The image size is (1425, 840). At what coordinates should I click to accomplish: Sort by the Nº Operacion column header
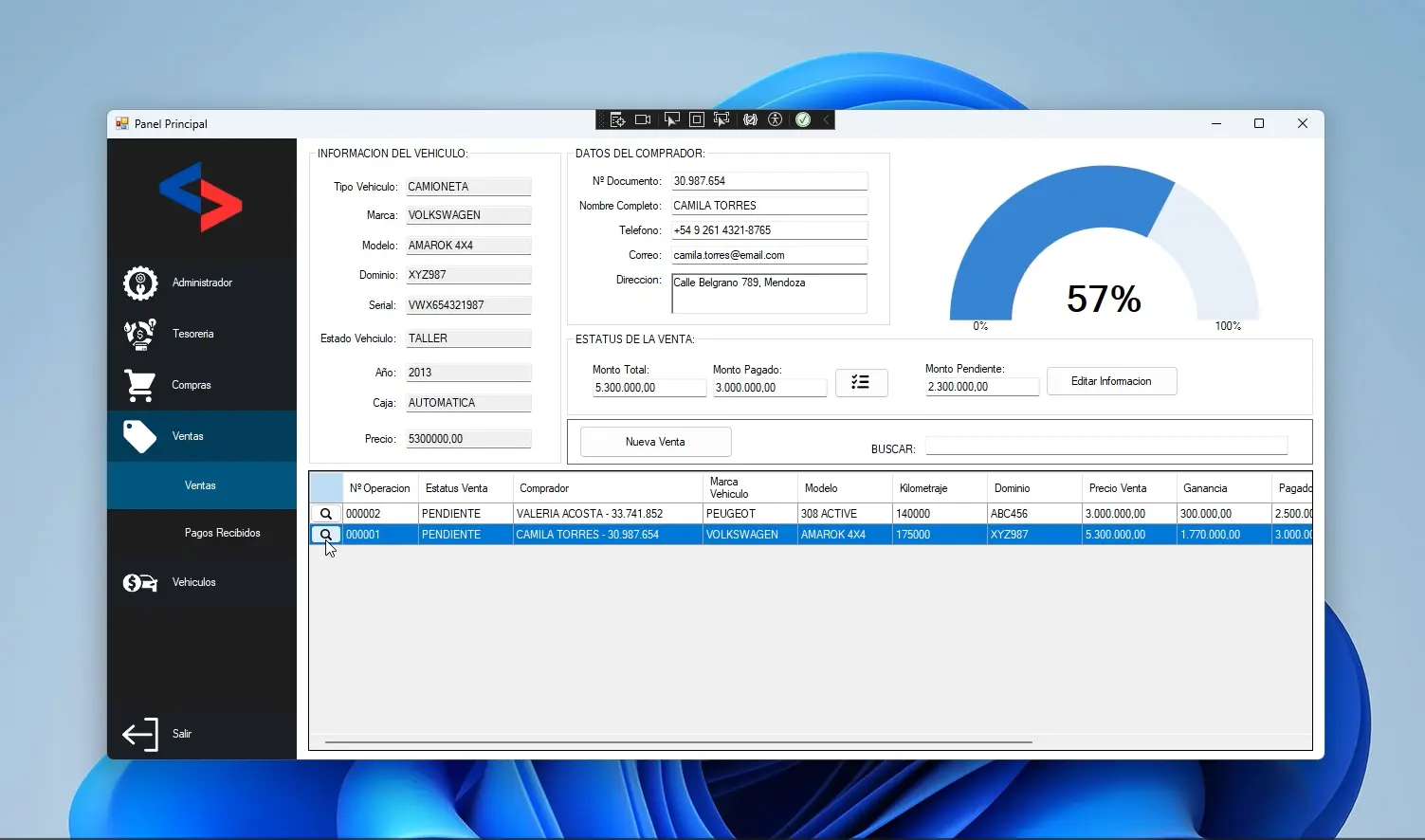coord(380,488)
